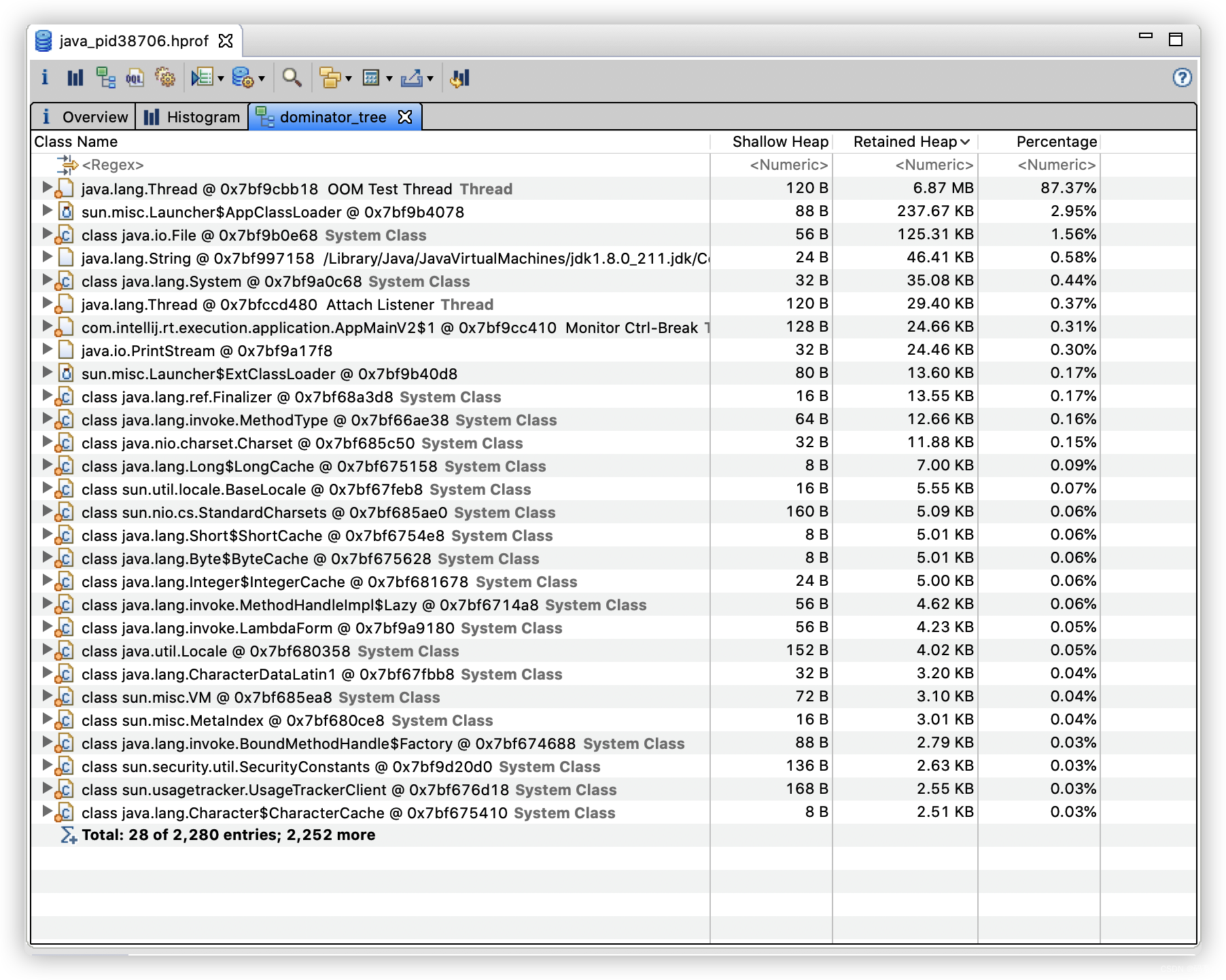This screenshot has height=980, width=1226.
Task: Expand the class java.lang.System row
Action: (x=46, y=279)
